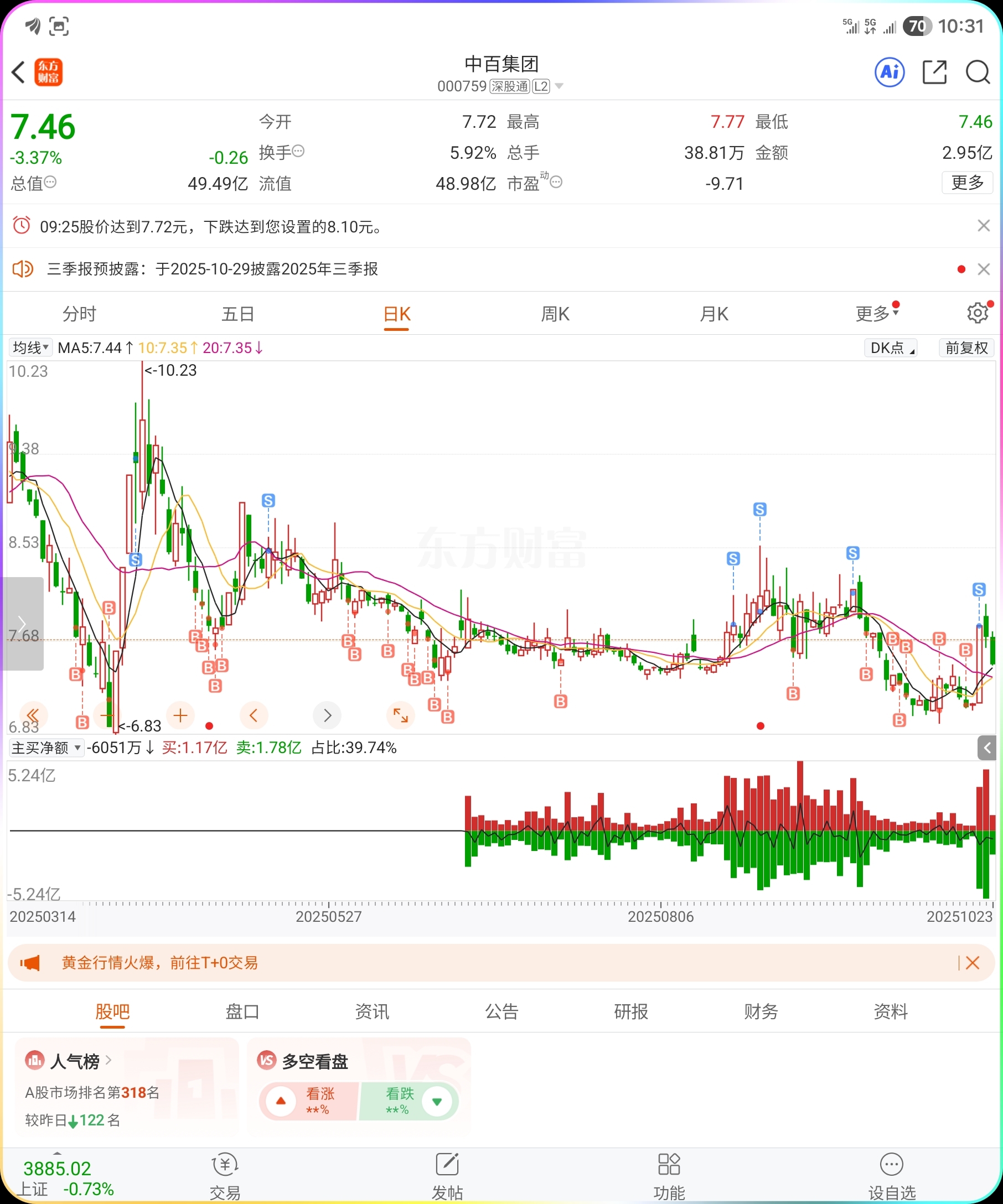This screenshot has height=1204, width=1003.
Task: Go back with the left arrow
Action: pyautogui.click(x=18, y=72)
